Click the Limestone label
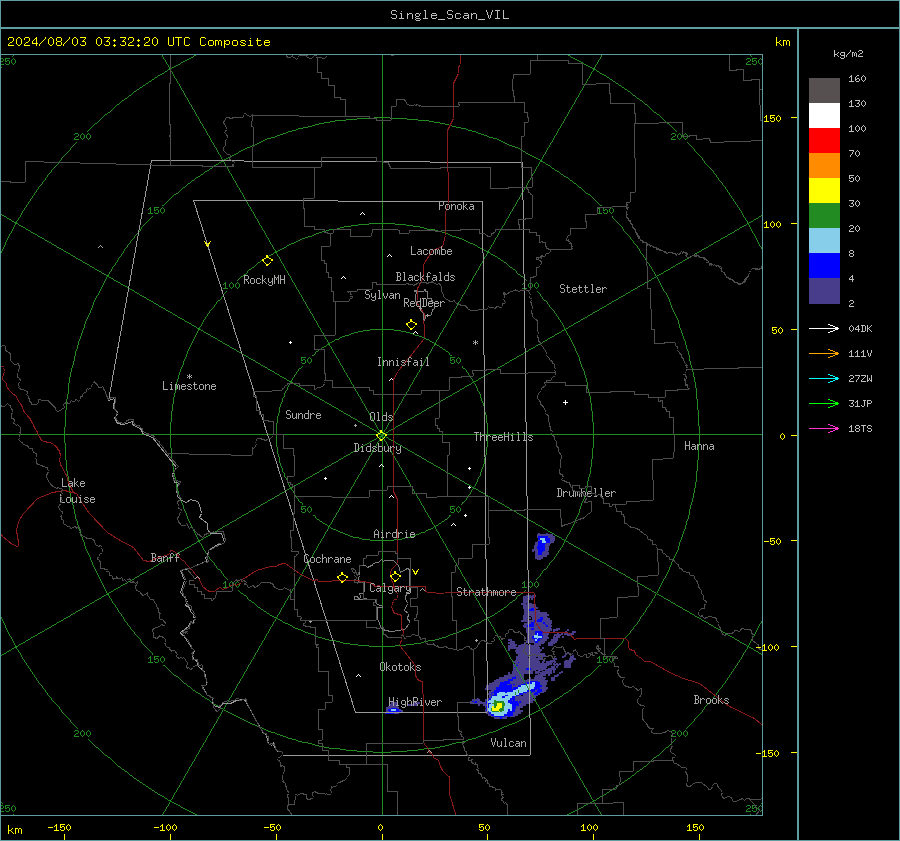900x841 pixels. tap(189, 386)
